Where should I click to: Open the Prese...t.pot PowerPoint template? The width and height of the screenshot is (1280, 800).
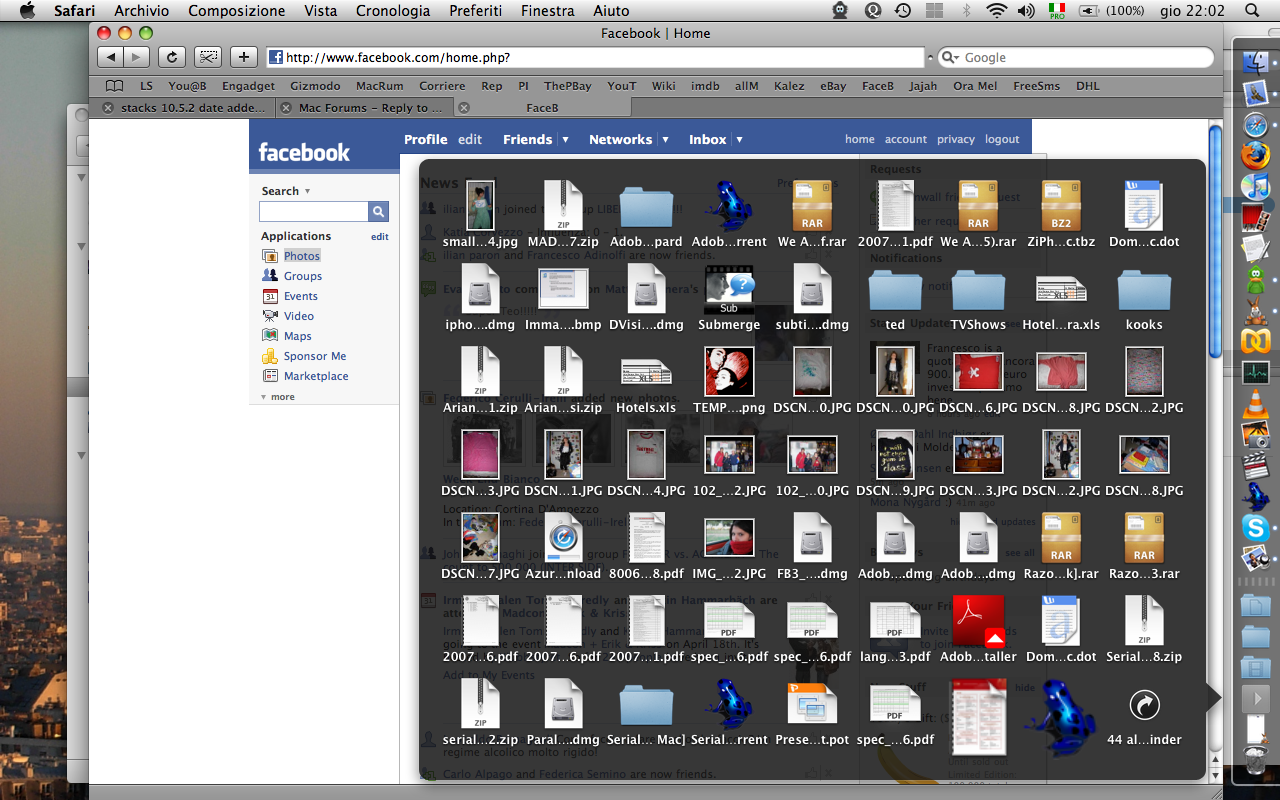[812, 706]
